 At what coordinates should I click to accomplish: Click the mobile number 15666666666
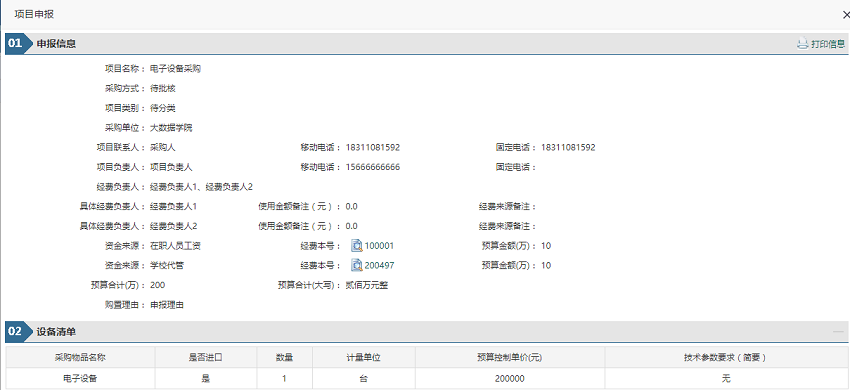pos(373,167)
